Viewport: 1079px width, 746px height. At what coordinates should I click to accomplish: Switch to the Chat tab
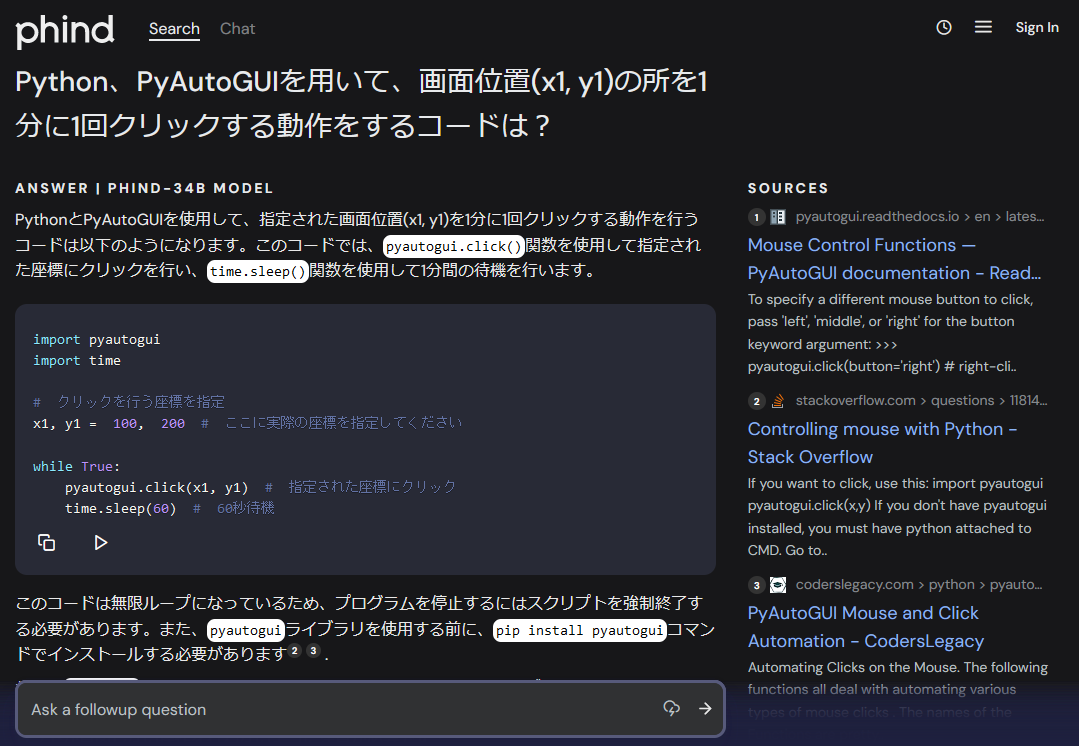click(x=237, y=29)
